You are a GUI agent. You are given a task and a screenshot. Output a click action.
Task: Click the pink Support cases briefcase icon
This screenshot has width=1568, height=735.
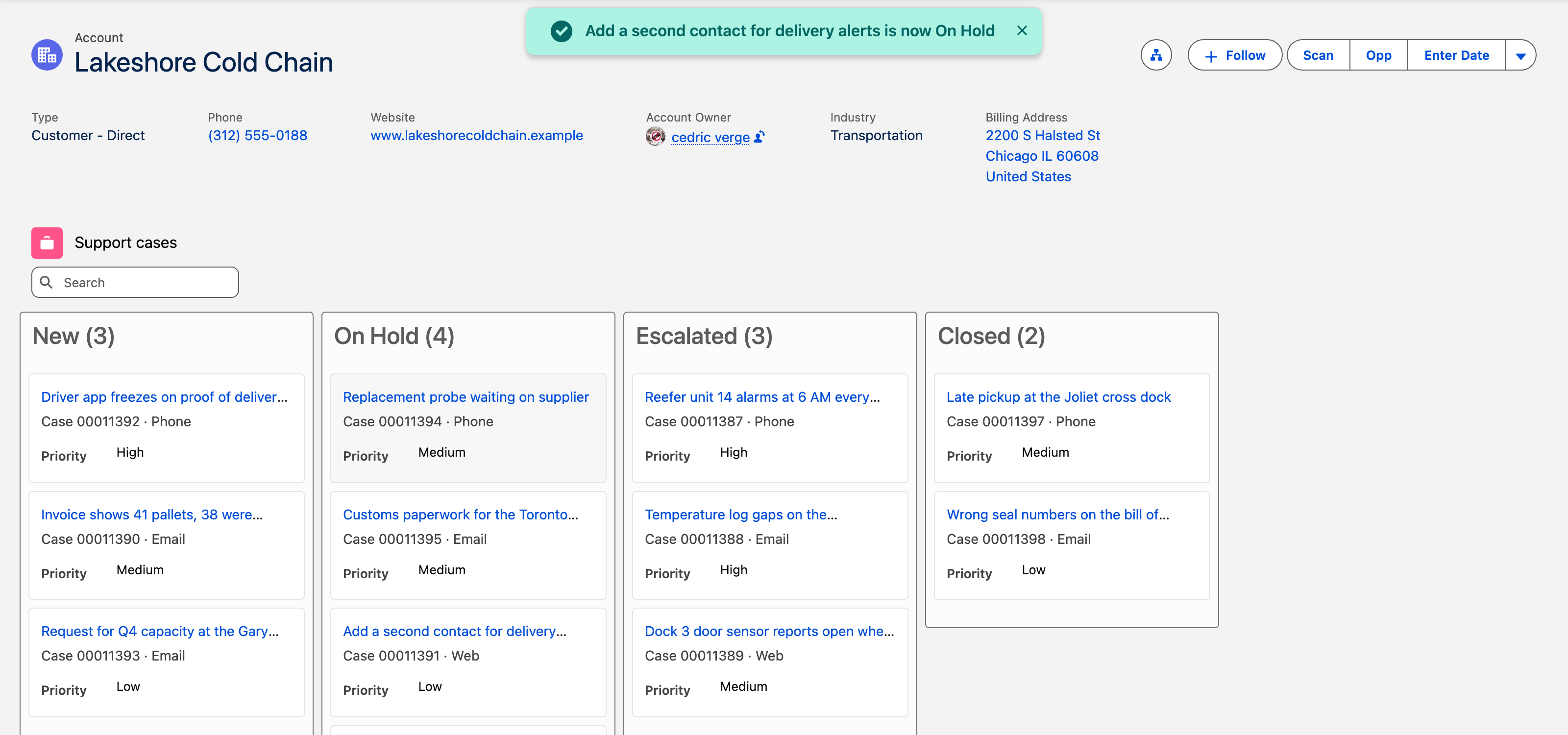(47, 243)
